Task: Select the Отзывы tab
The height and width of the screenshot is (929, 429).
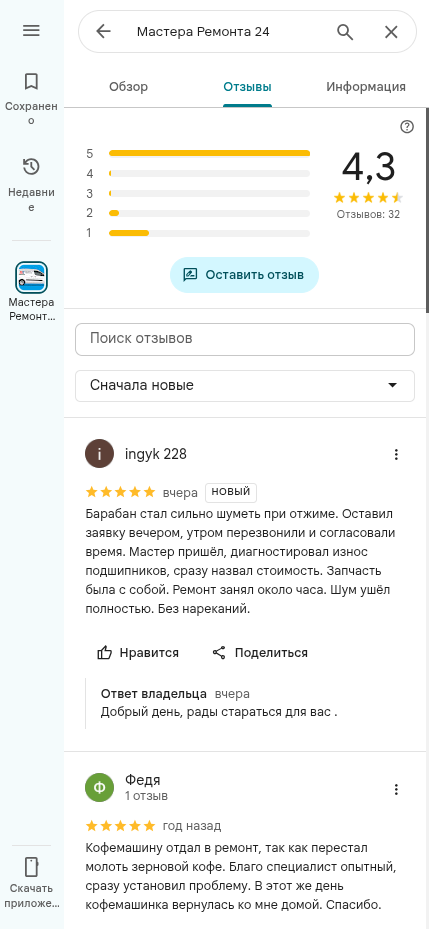Action: click(x=247, y=87)
